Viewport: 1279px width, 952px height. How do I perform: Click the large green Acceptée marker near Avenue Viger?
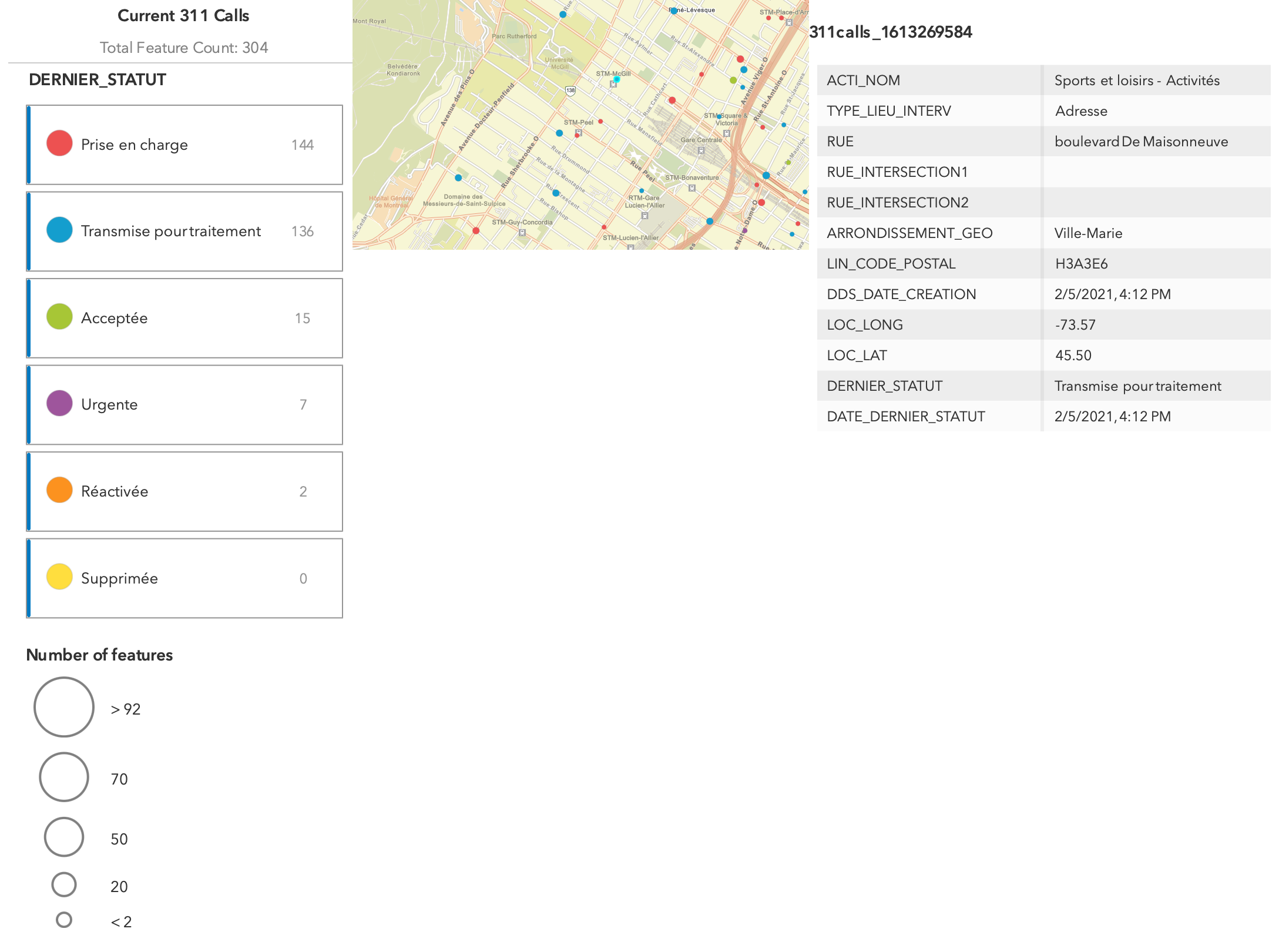coord(733,80)
